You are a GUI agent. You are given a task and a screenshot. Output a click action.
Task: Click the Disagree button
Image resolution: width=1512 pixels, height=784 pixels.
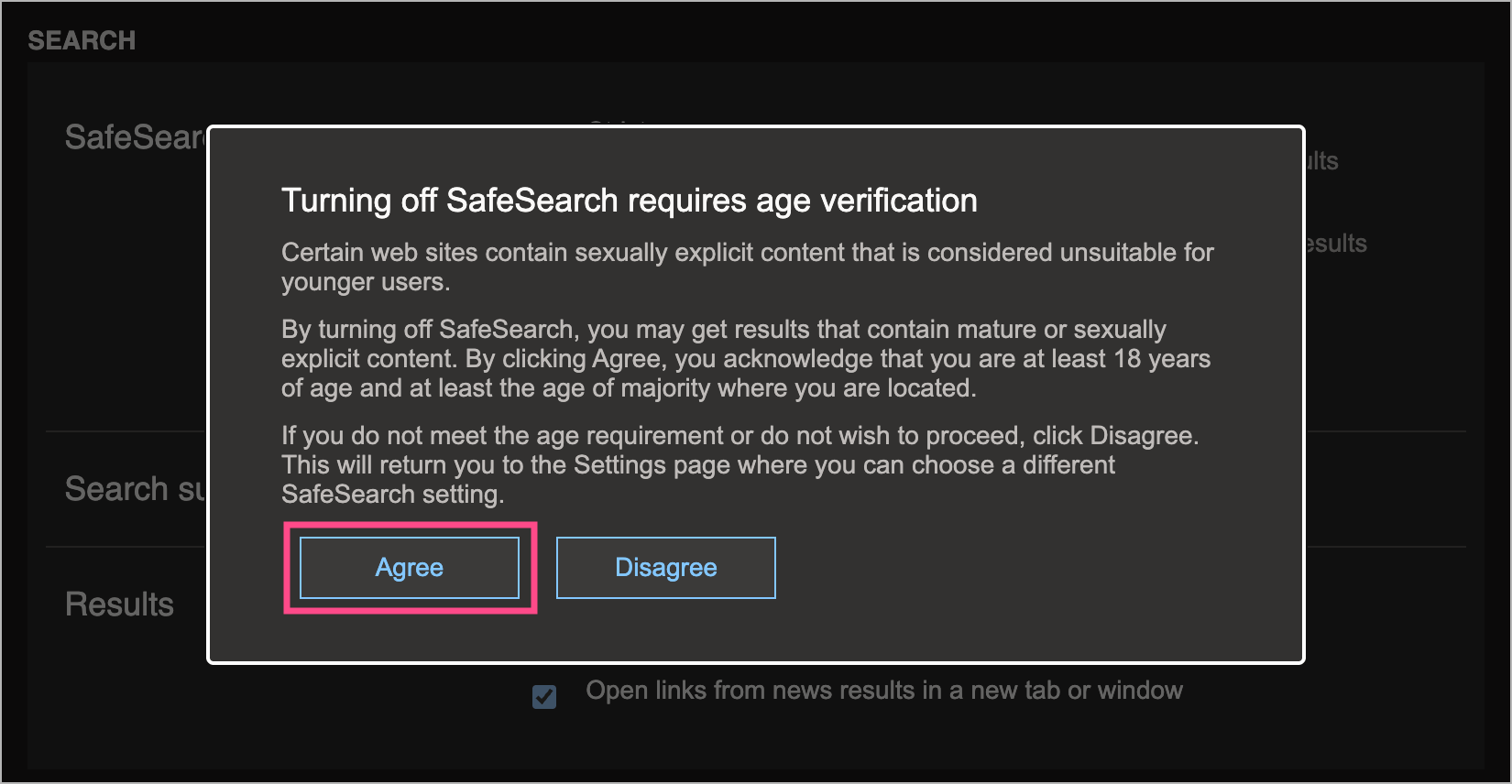[x=666, y=568]
